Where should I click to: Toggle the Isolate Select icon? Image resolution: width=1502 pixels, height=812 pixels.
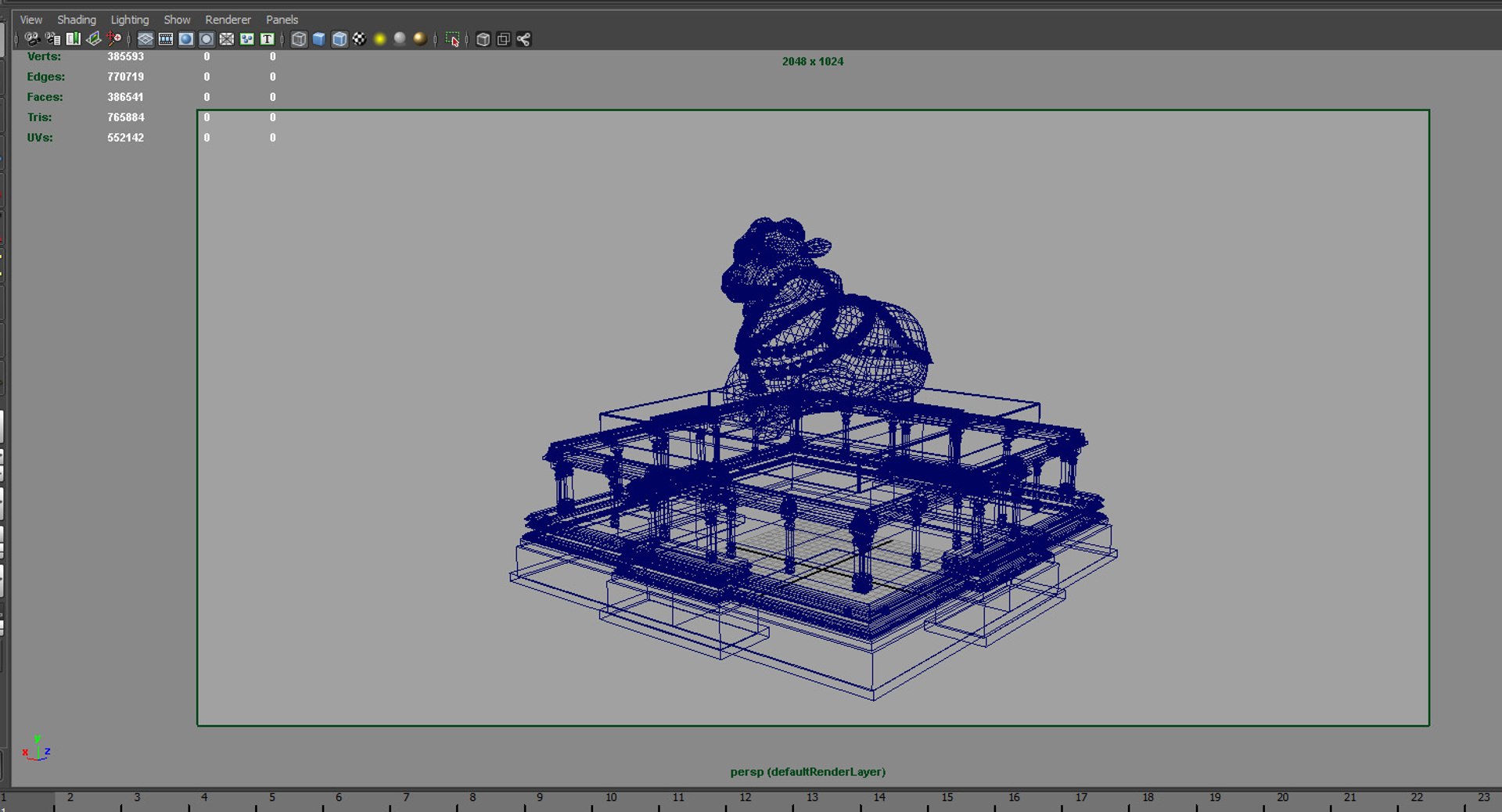(452, 39)
